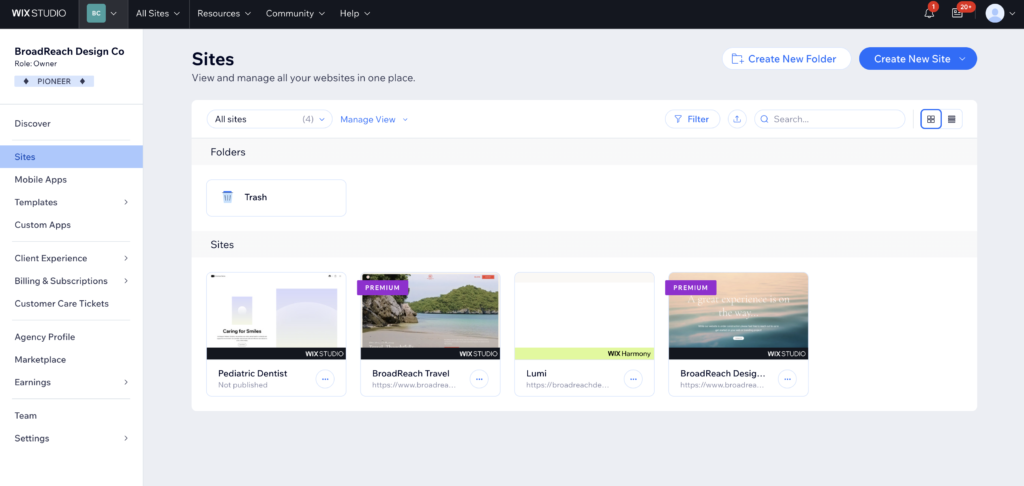
Task: Click the Not published status text
Action: (243, 385)
